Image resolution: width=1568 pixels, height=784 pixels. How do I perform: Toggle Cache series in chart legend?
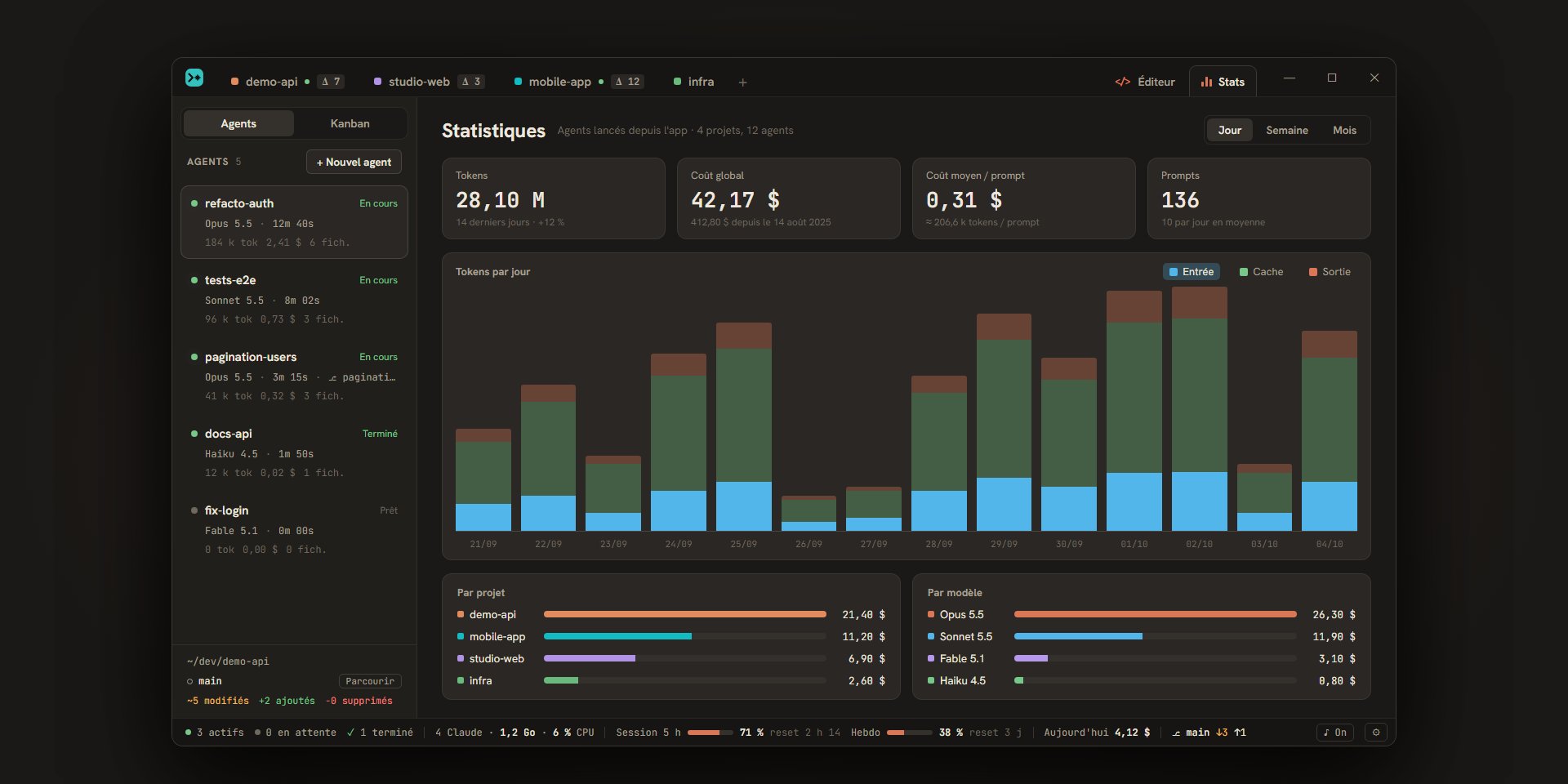[x=1261, y=272]
